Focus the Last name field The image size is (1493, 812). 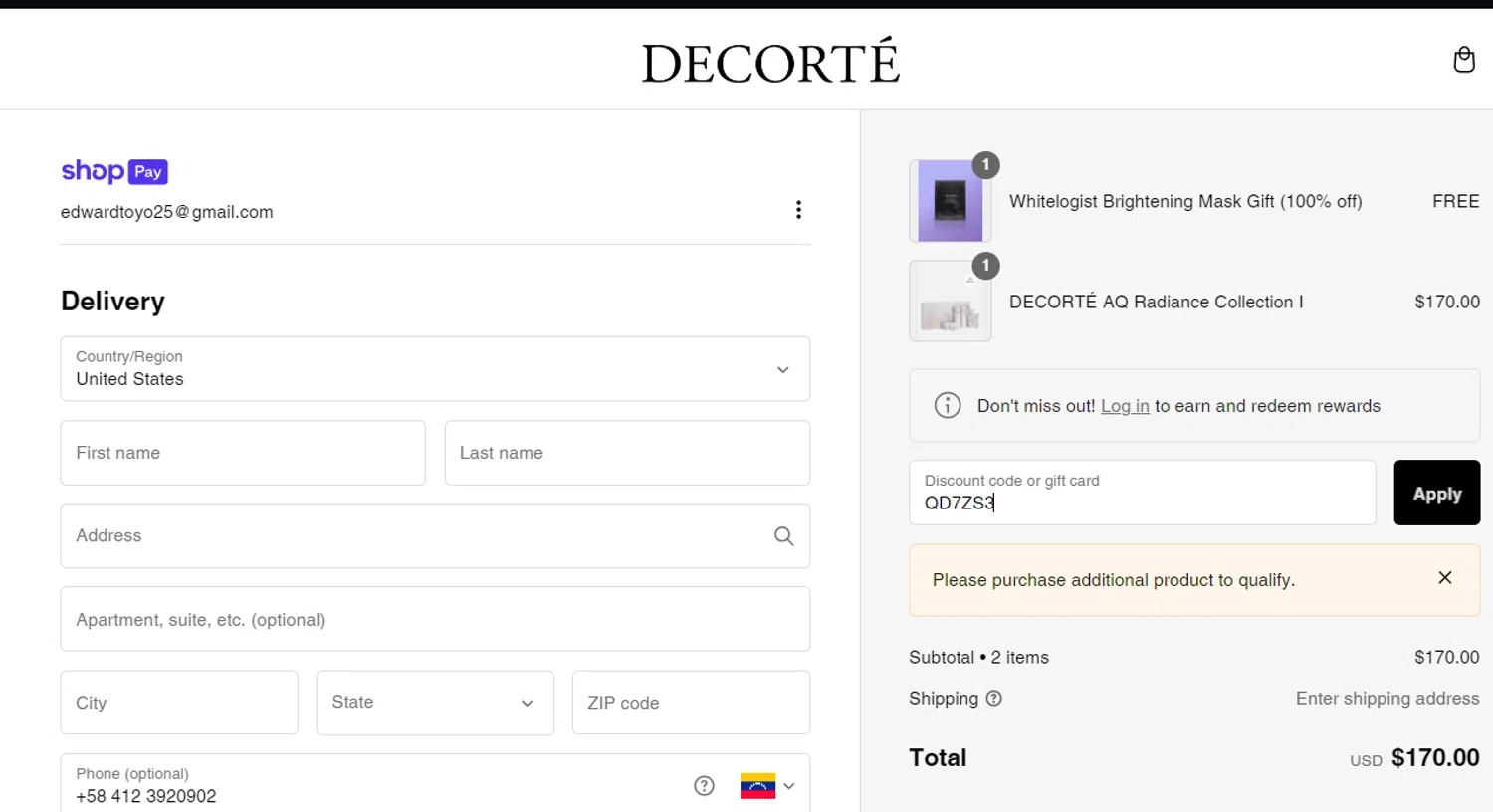[x=627, y=453]
